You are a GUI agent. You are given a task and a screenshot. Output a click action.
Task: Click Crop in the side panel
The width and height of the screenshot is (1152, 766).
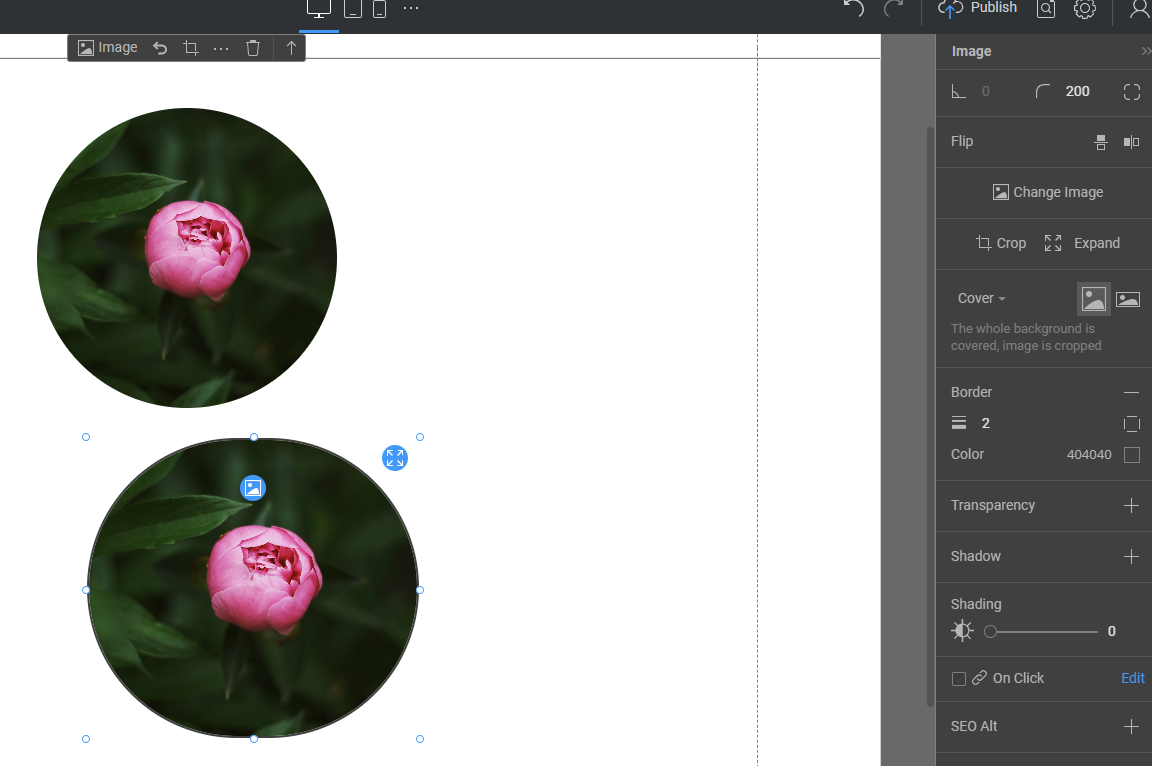[1001, 243]
